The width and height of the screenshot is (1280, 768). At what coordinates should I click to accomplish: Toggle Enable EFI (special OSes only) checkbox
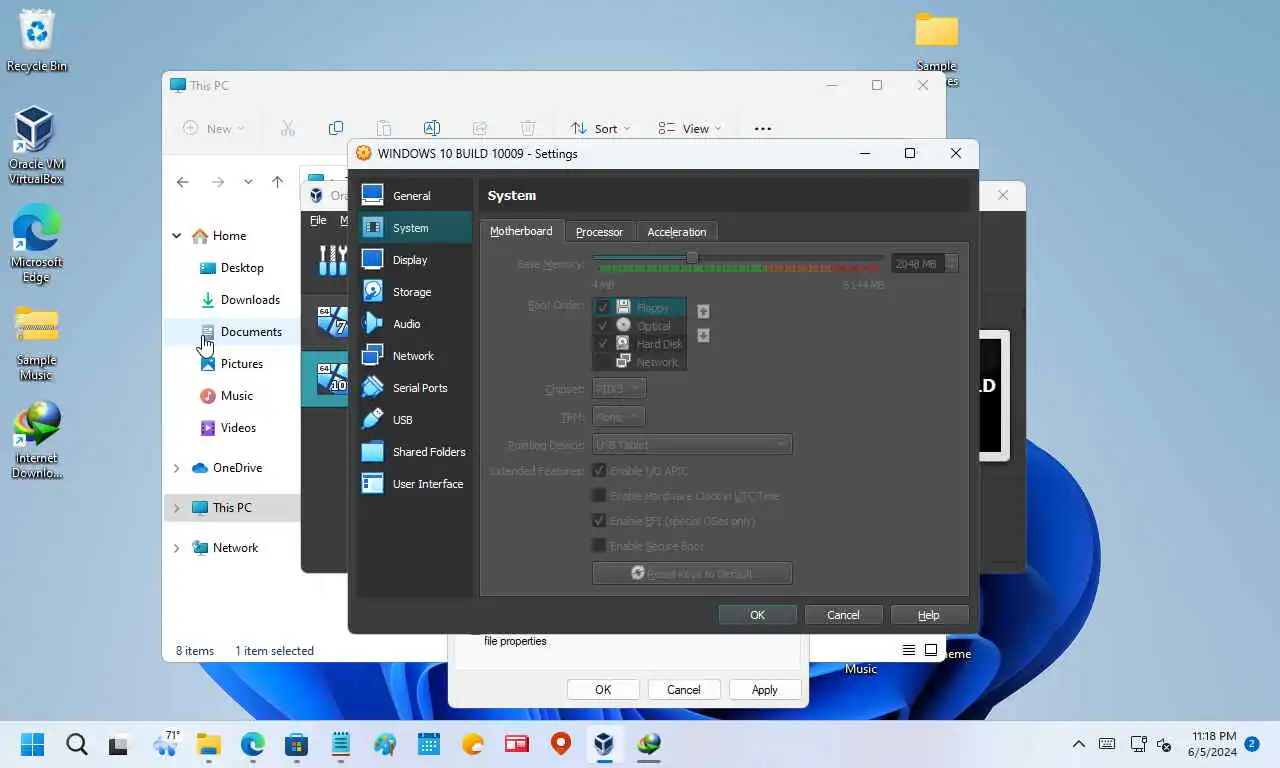coord(599,521)
